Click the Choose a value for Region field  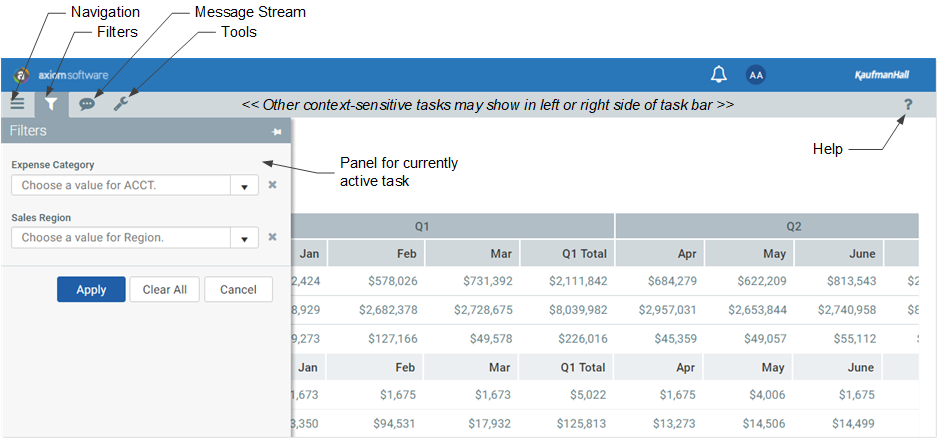[121, 238]
